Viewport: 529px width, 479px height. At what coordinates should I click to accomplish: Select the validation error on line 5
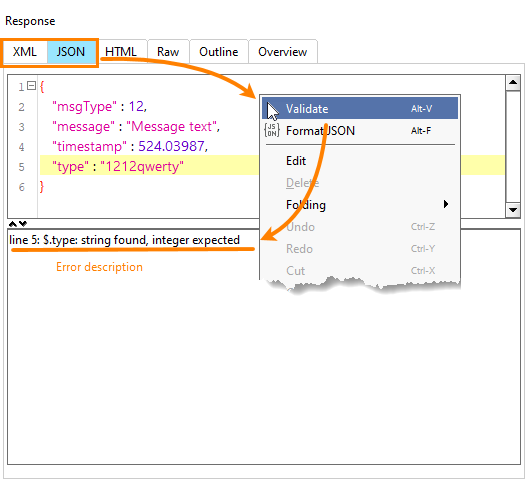[x=124, y=240]
